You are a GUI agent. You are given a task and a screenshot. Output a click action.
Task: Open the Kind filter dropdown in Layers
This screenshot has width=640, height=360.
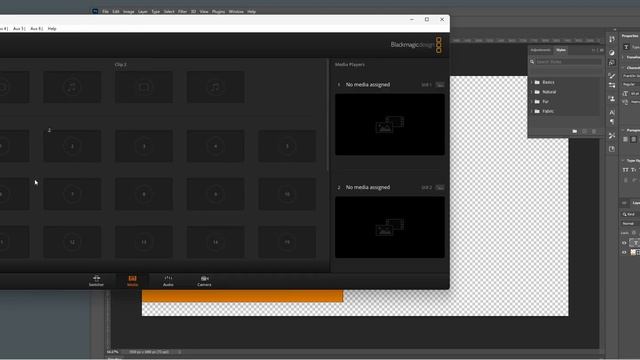click(631, 214)
